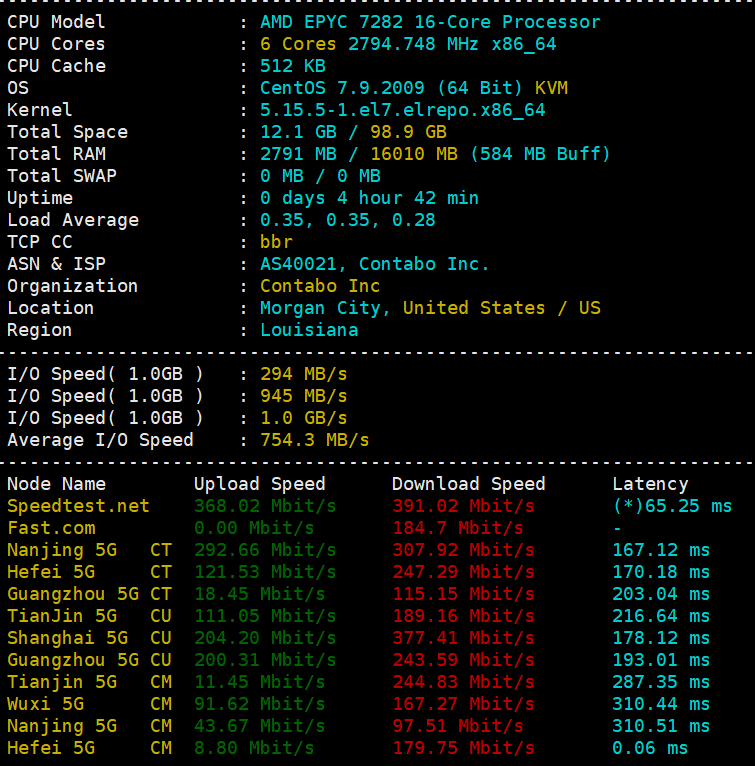755x766 pixels.
Task: Click the Shanghai 5G CU node name
Action: (89, 638)
